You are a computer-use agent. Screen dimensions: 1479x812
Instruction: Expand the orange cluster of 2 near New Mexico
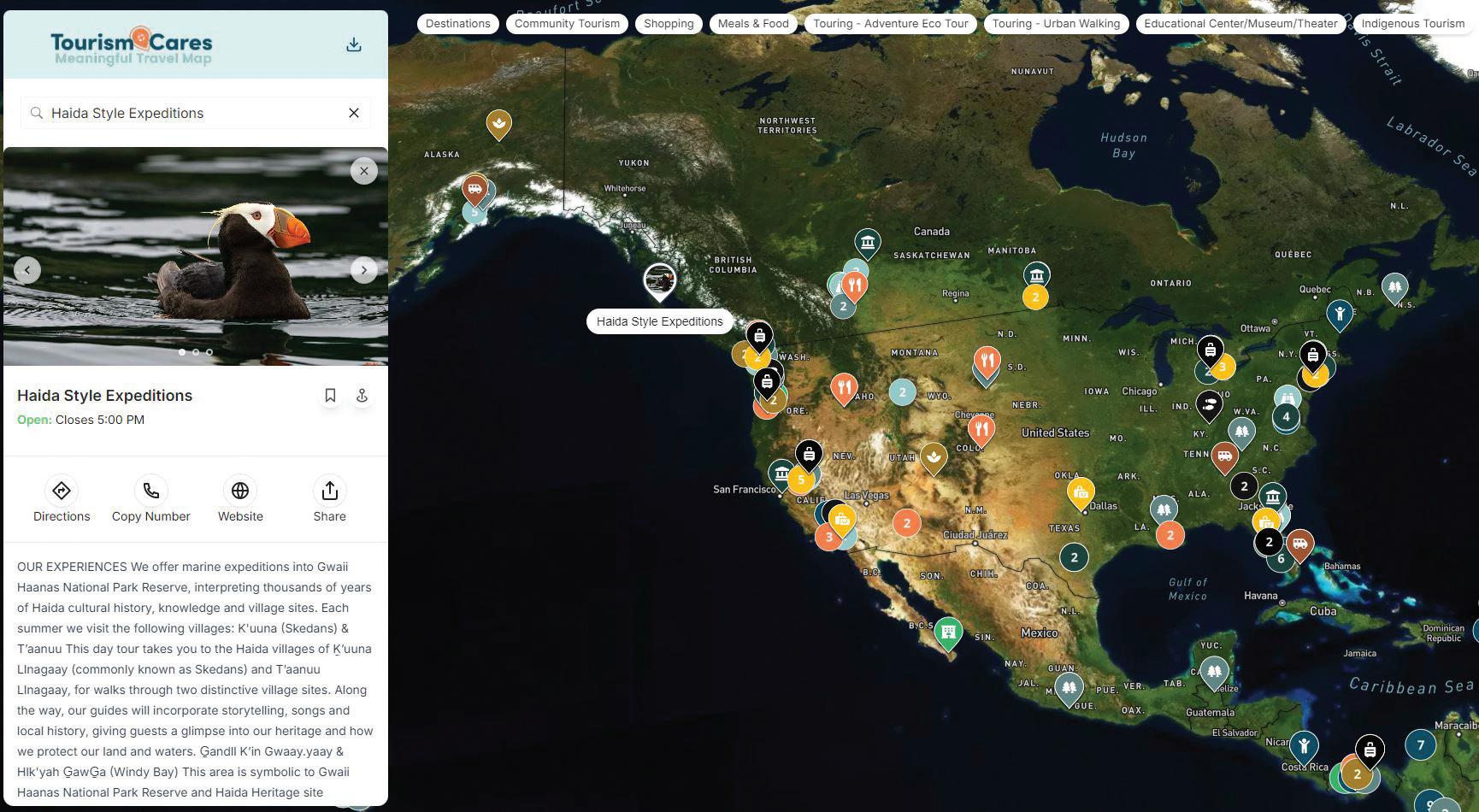click(x=906, y=523)
